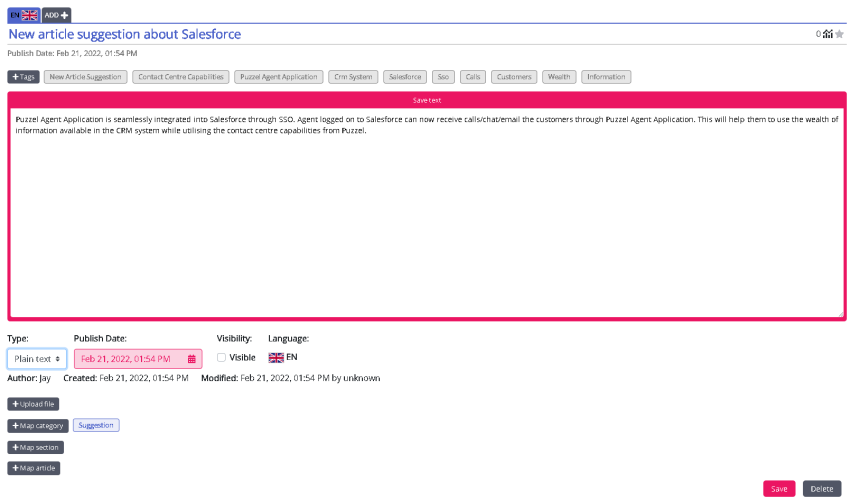Click the +Tags button

[x=23, y=77]
